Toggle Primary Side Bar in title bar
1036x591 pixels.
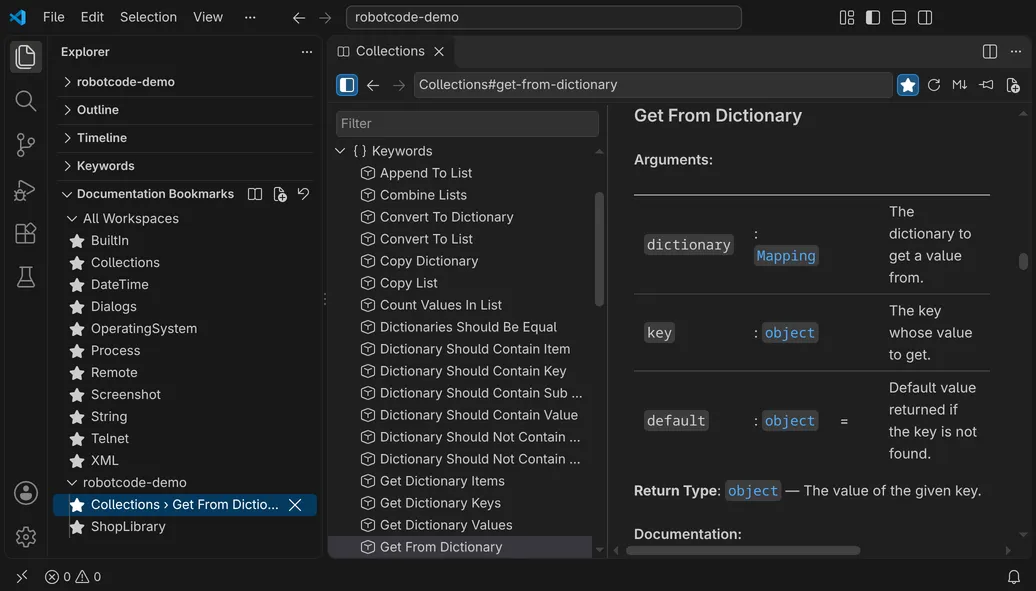(x=873, y=17)
